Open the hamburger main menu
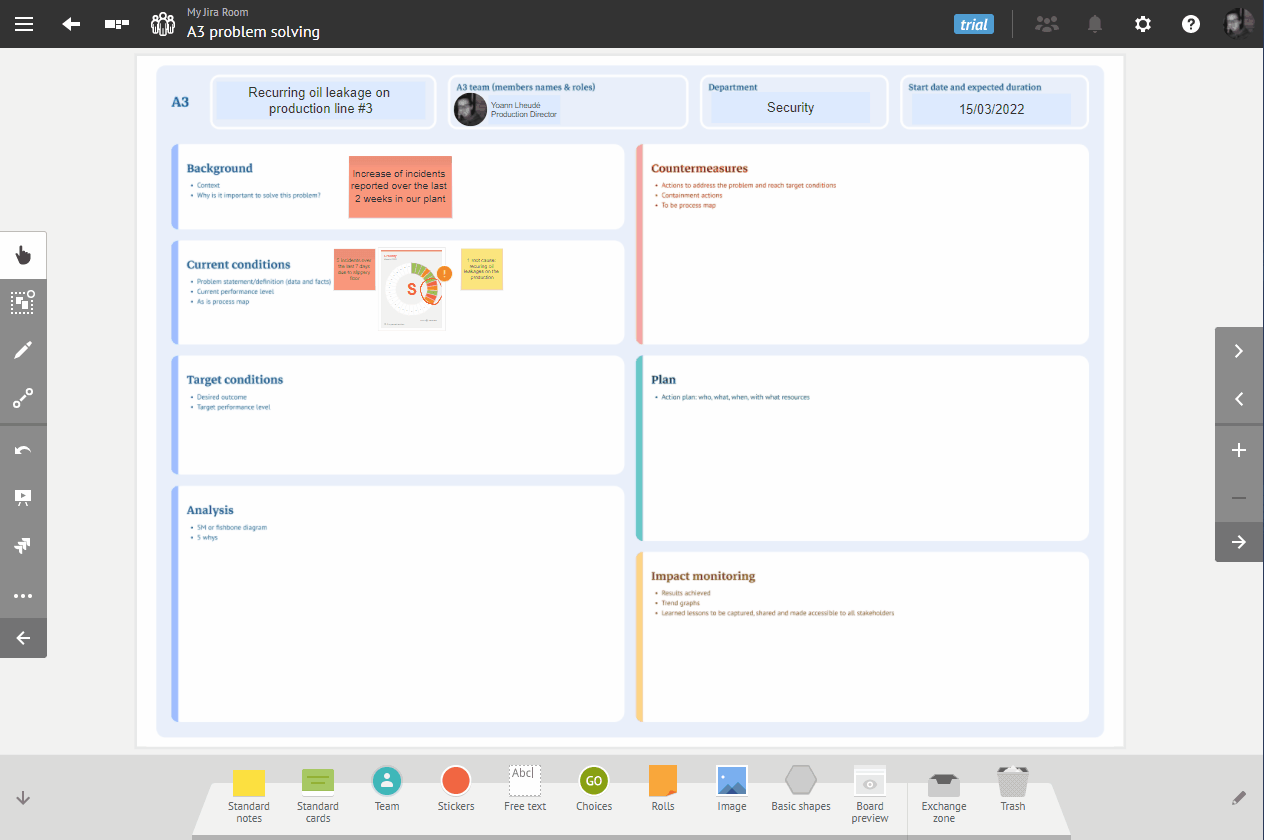 point(24,24)
